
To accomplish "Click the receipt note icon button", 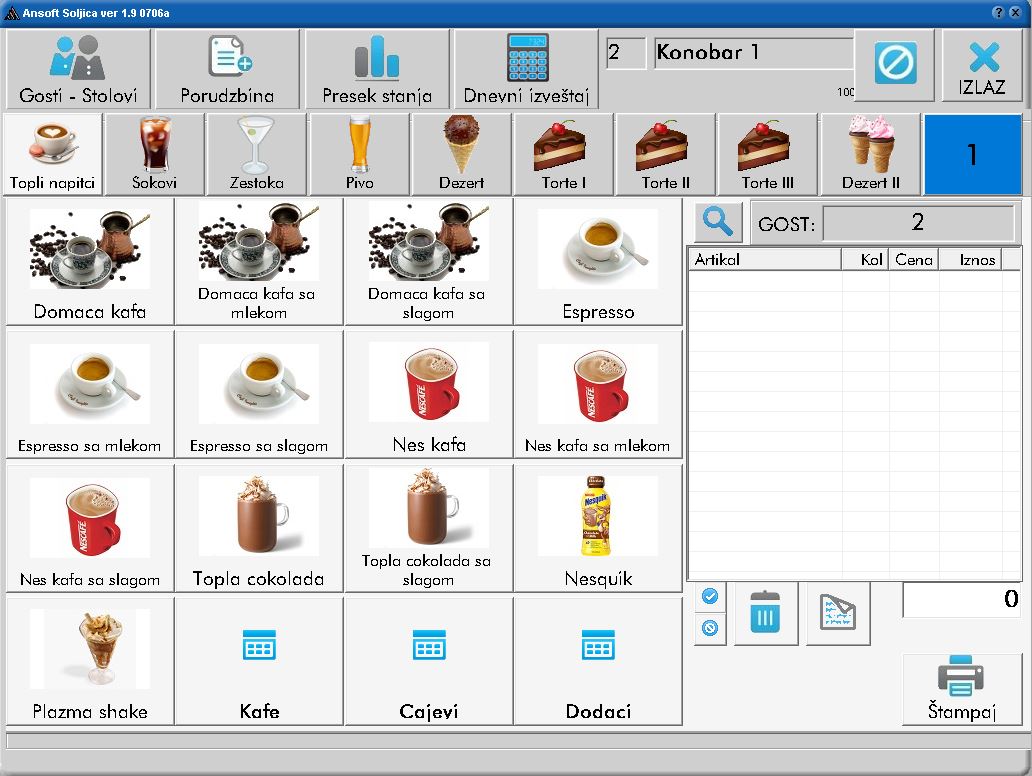I will 838,613.
